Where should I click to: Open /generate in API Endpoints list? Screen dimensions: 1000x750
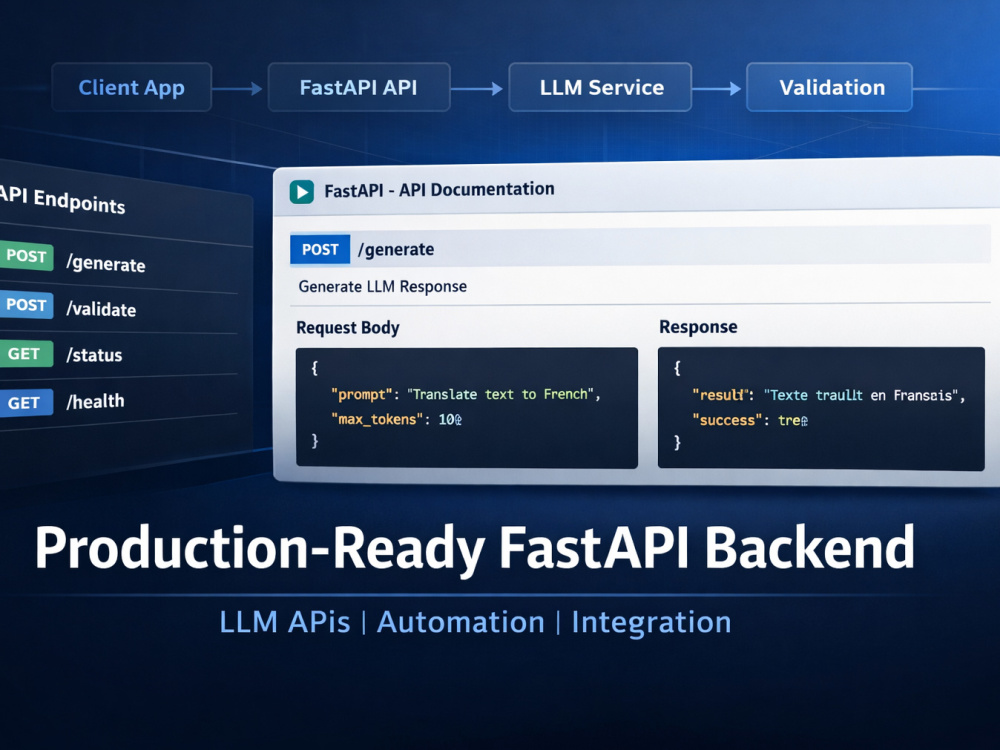coord(106,263)
